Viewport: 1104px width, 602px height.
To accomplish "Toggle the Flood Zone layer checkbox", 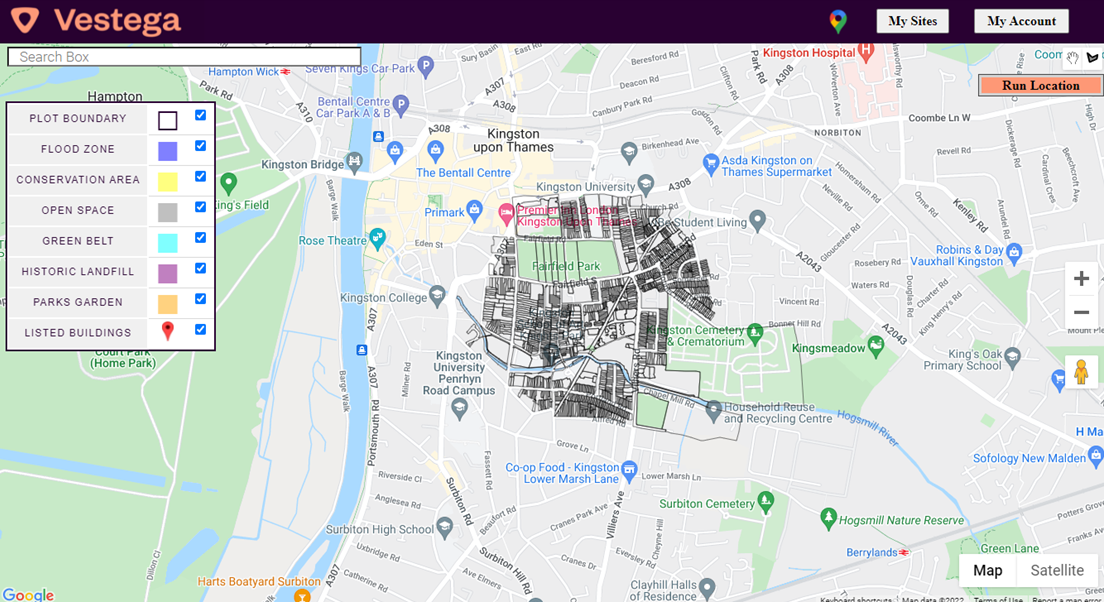I will [x=201, y=146].
